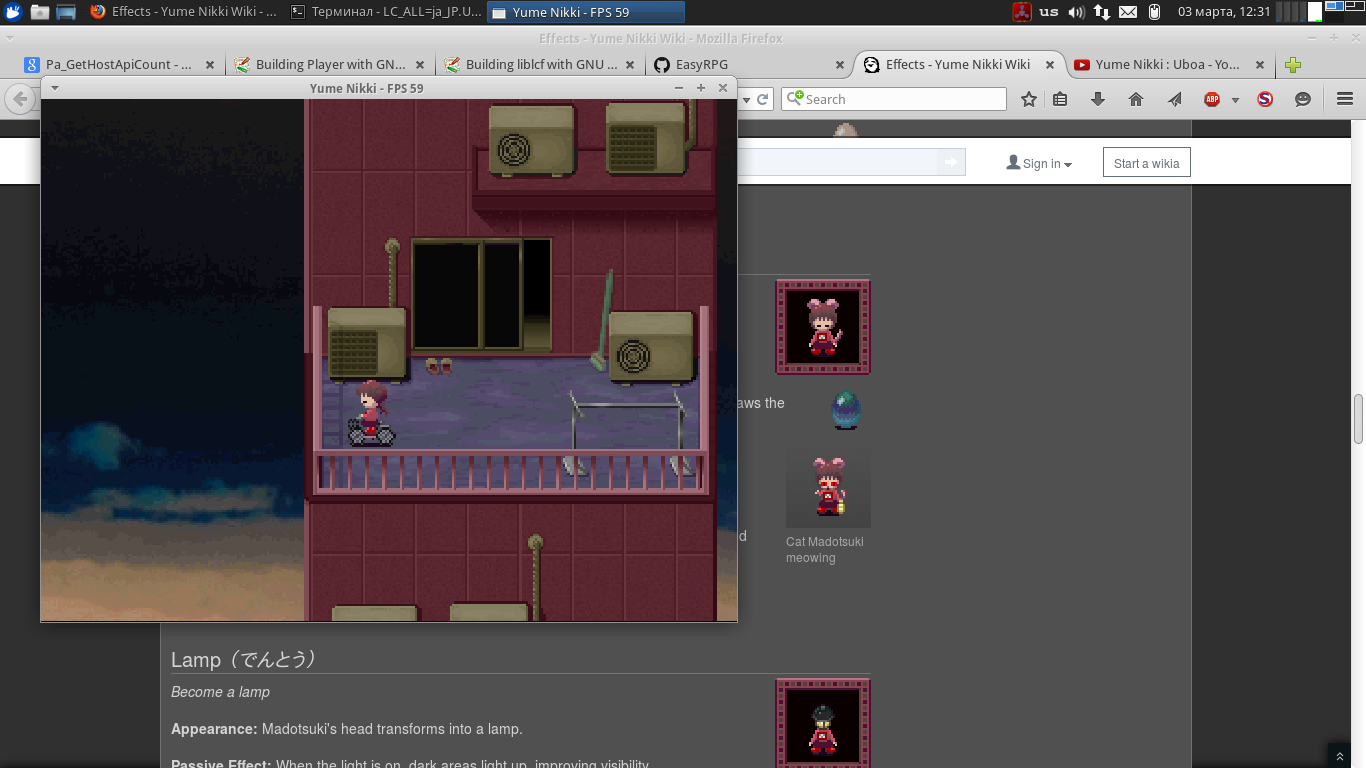
Task: Open the Lamp effect Madotsuki thumbnail
Action: [x=823, y=723]
